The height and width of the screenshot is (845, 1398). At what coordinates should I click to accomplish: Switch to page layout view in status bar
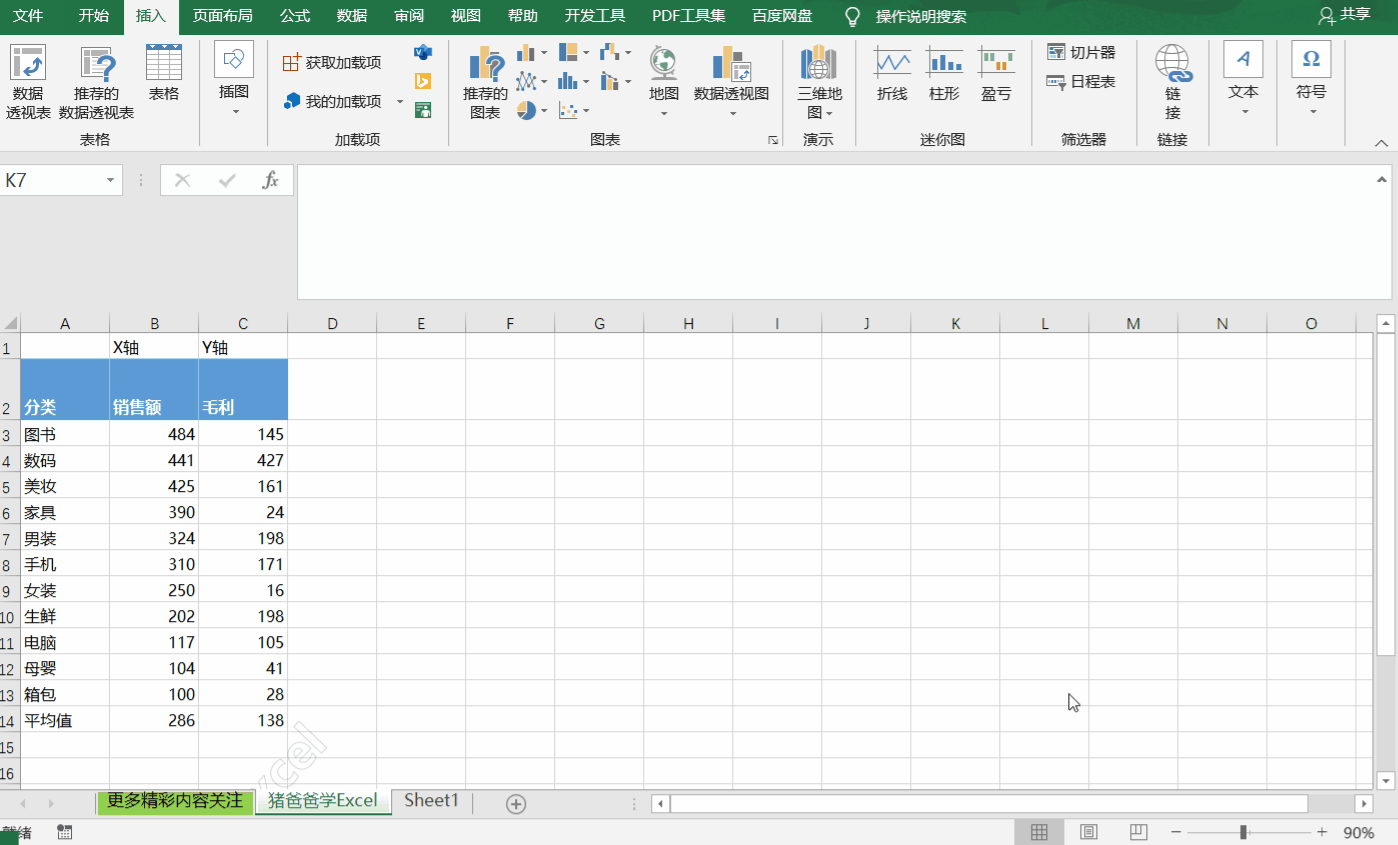[1089, 832]
